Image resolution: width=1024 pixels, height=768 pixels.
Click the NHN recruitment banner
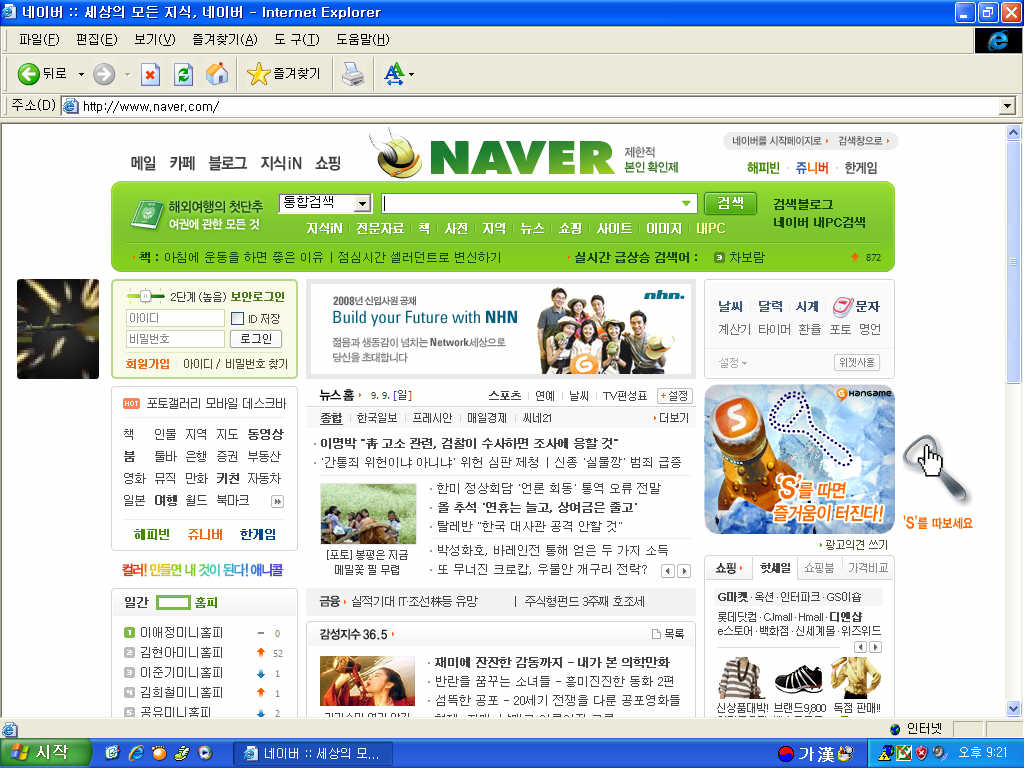pyautogui.click(x=502, y=330)
